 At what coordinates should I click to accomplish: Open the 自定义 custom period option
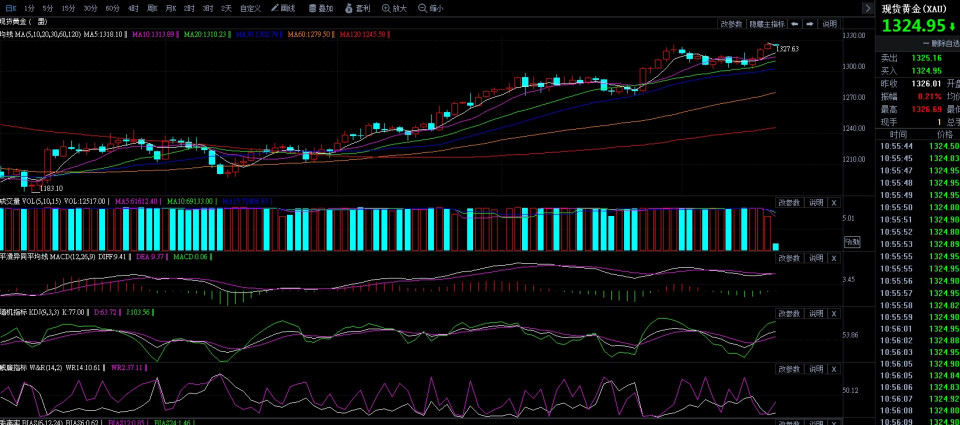click(250, 8)
